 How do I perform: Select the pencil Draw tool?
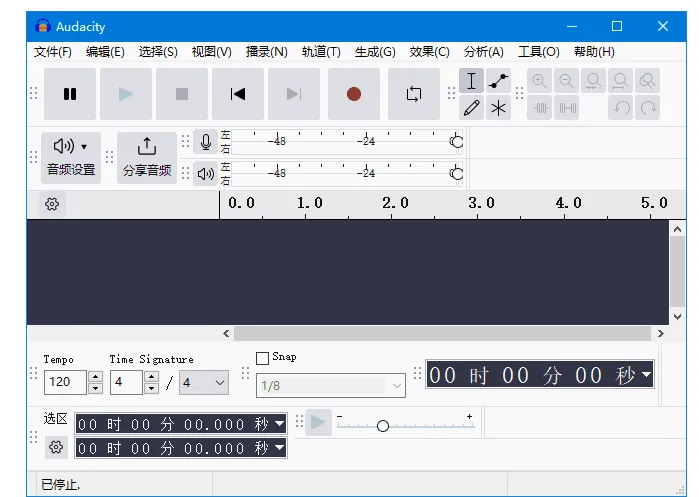coord(471,108)
